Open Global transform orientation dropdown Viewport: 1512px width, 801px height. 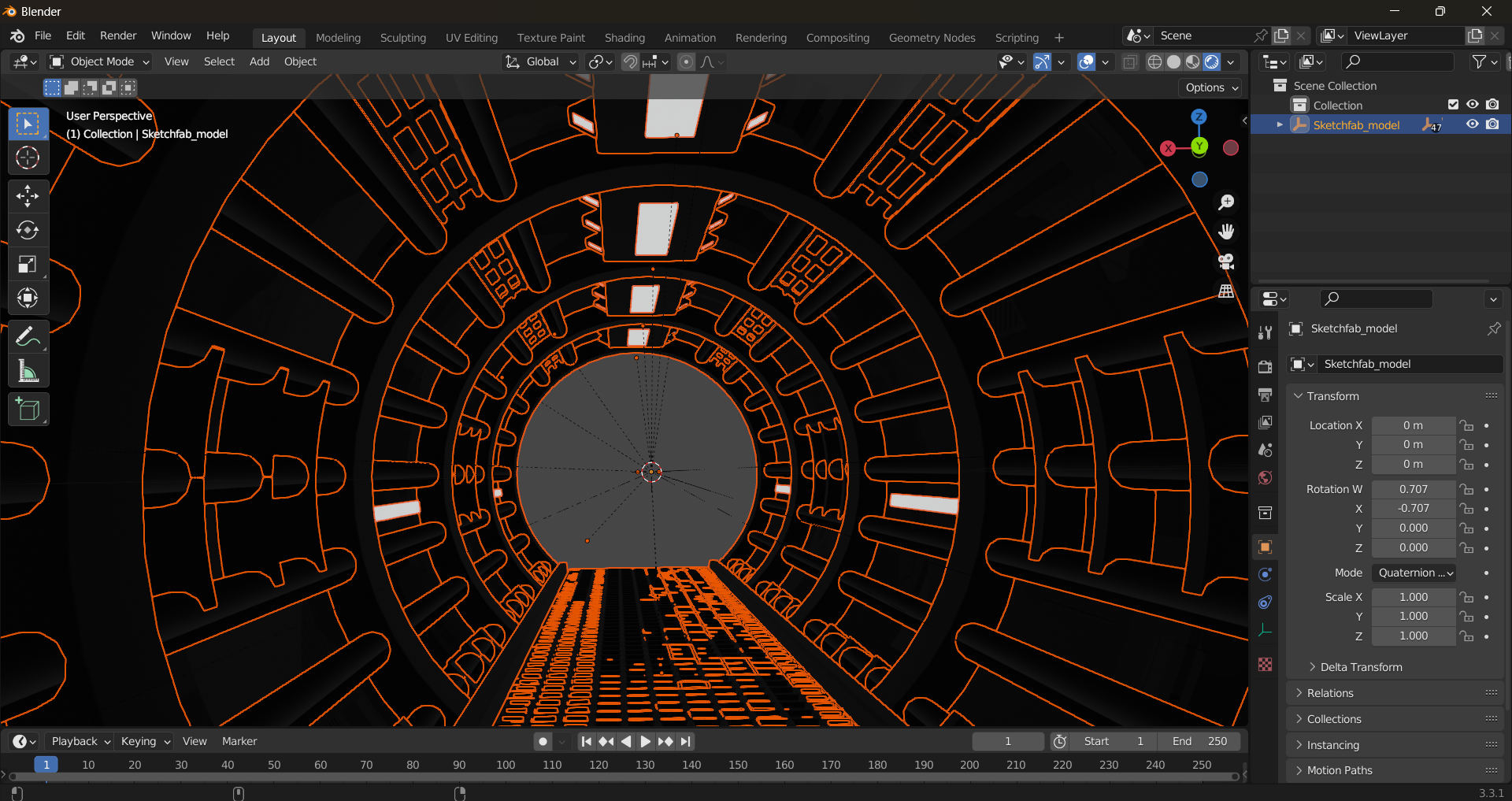tap(541, 61)
